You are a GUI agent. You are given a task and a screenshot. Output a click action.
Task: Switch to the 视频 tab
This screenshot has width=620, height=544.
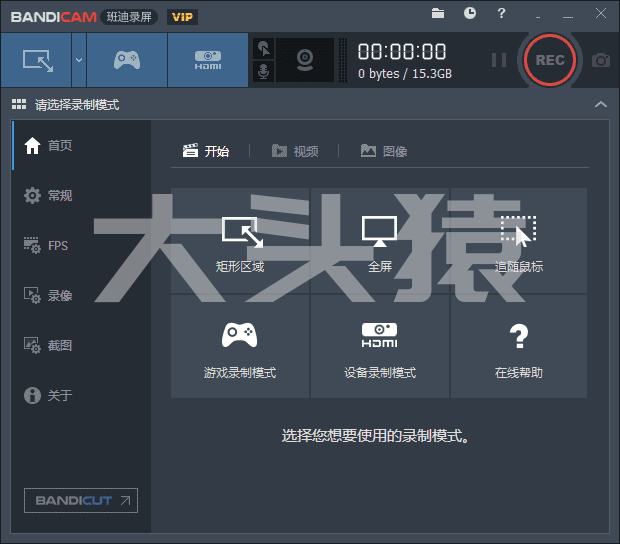(295, 151)
